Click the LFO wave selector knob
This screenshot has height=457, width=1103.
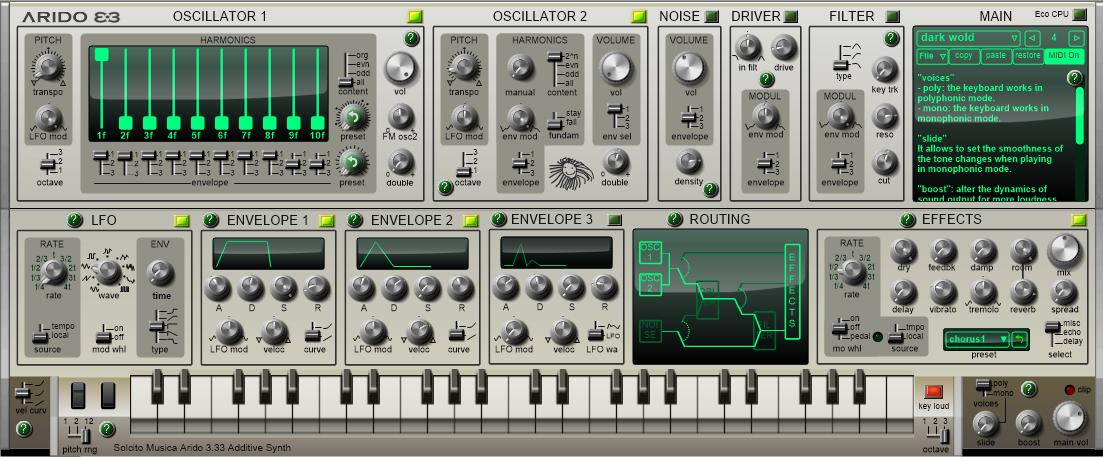(x=107, y=271)
